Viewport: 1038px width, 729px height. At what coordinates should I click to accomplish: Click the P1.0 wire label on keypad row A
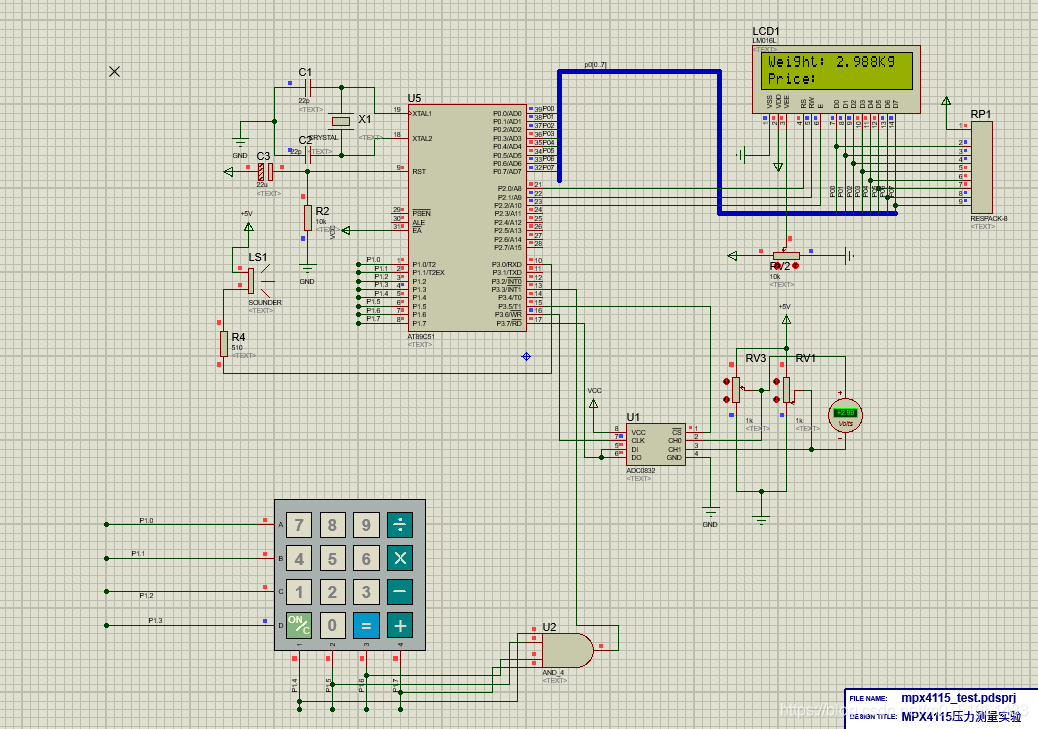click(146, 520)
